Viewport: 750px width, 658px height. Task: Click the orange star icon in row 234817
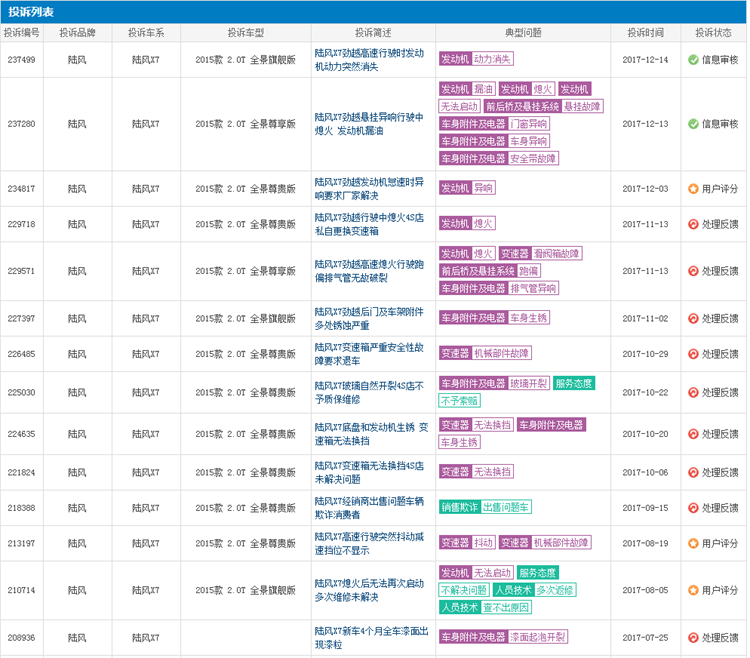click(x=693, y=189)
